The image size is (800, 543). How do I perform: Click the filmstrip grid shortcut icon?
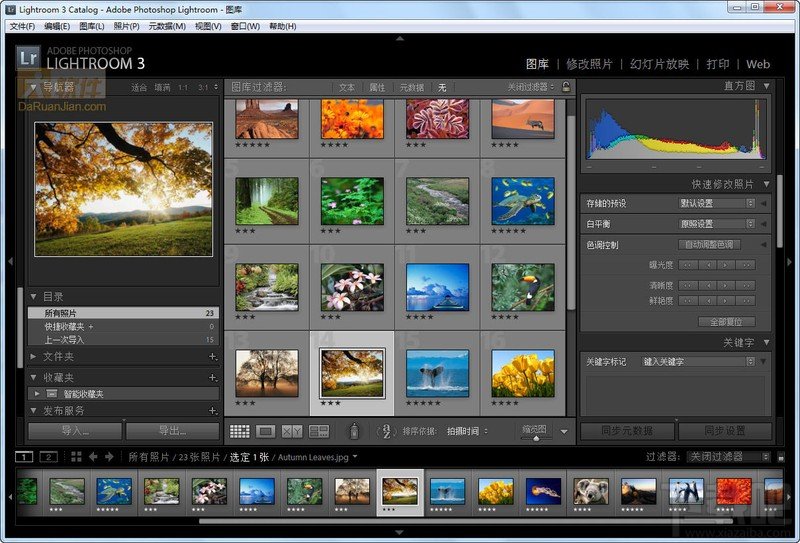[76, 457]
